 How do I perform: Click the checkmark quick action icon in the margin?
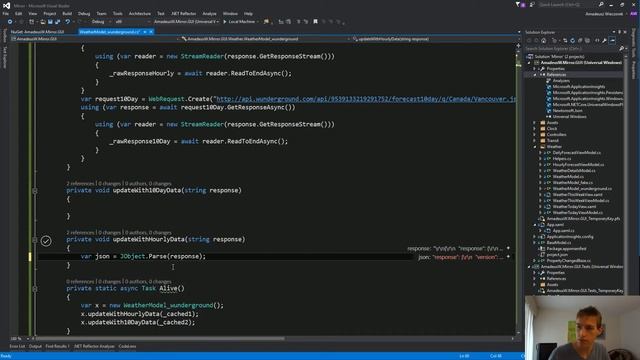point(46,241)
